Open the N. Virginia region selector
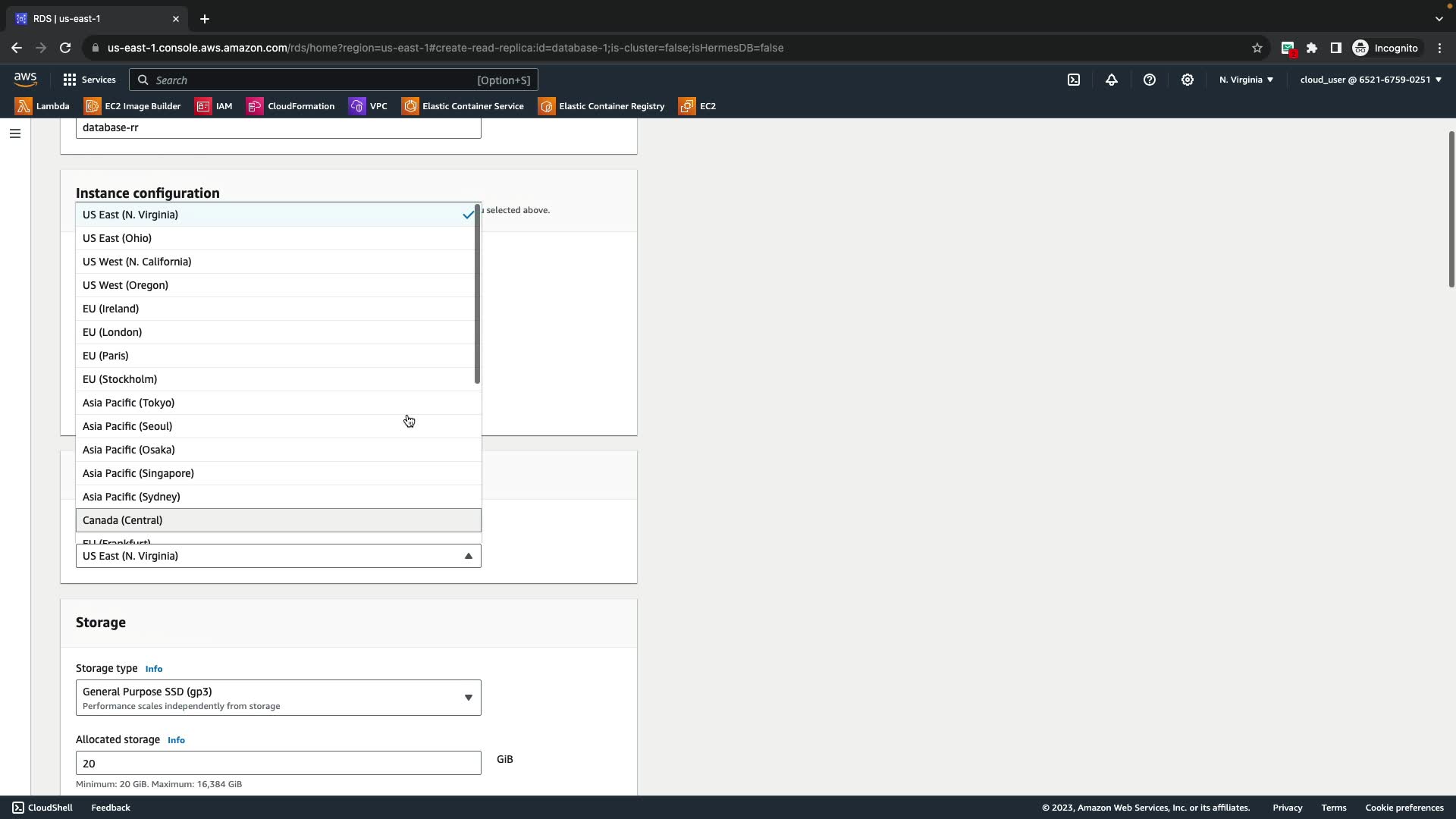 pos(1246,80)
